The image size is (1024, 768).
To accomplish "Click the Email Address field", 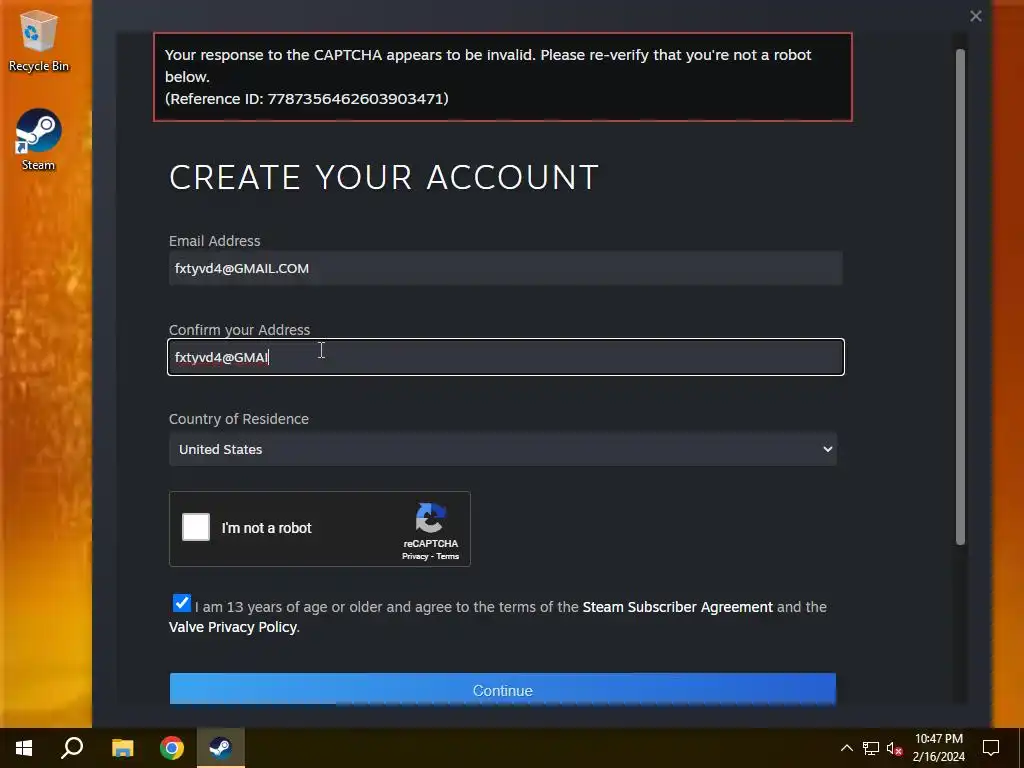I will (x=505, y=268).
